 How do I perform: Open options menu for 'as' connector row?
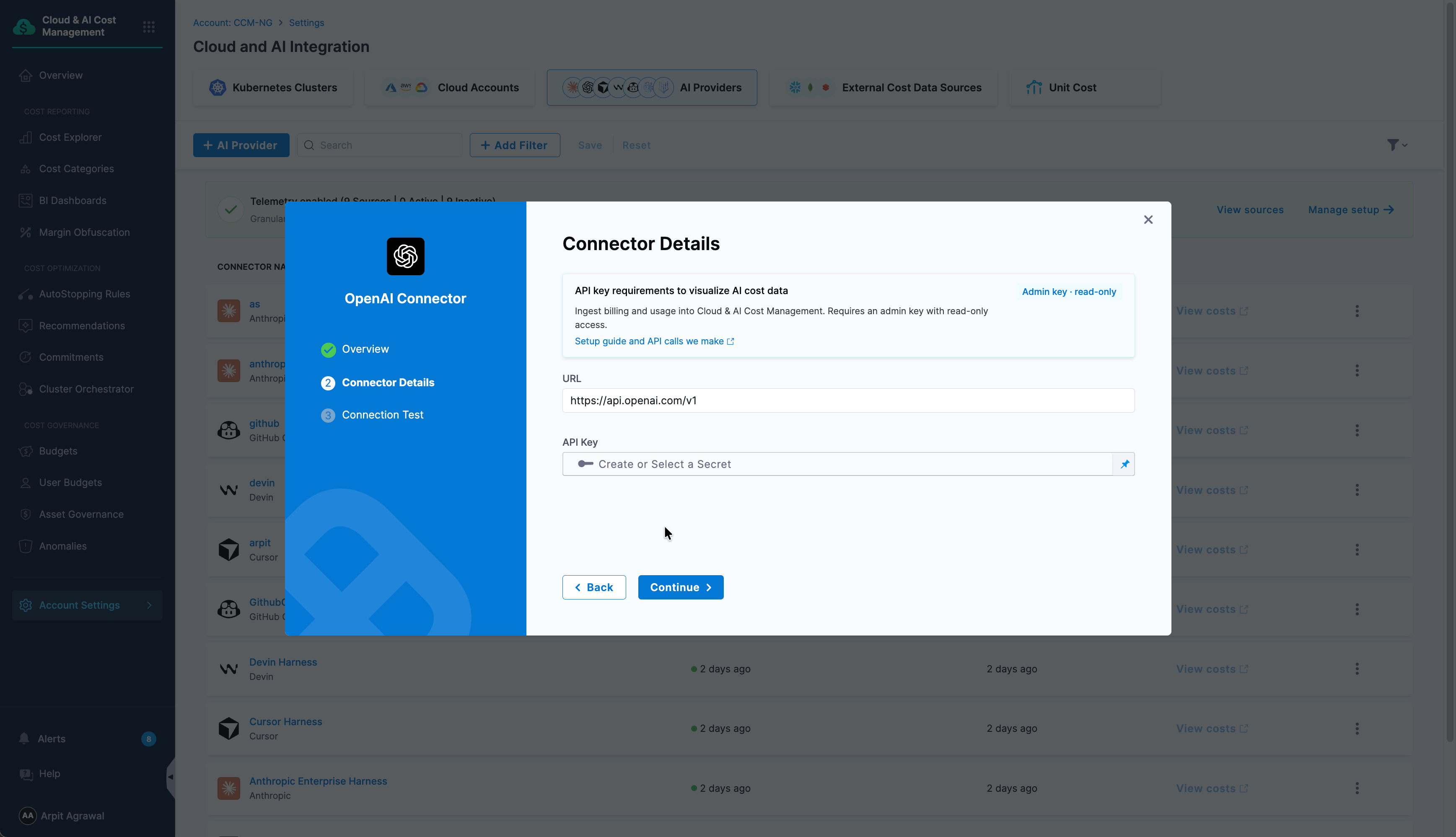point(1357,311)
